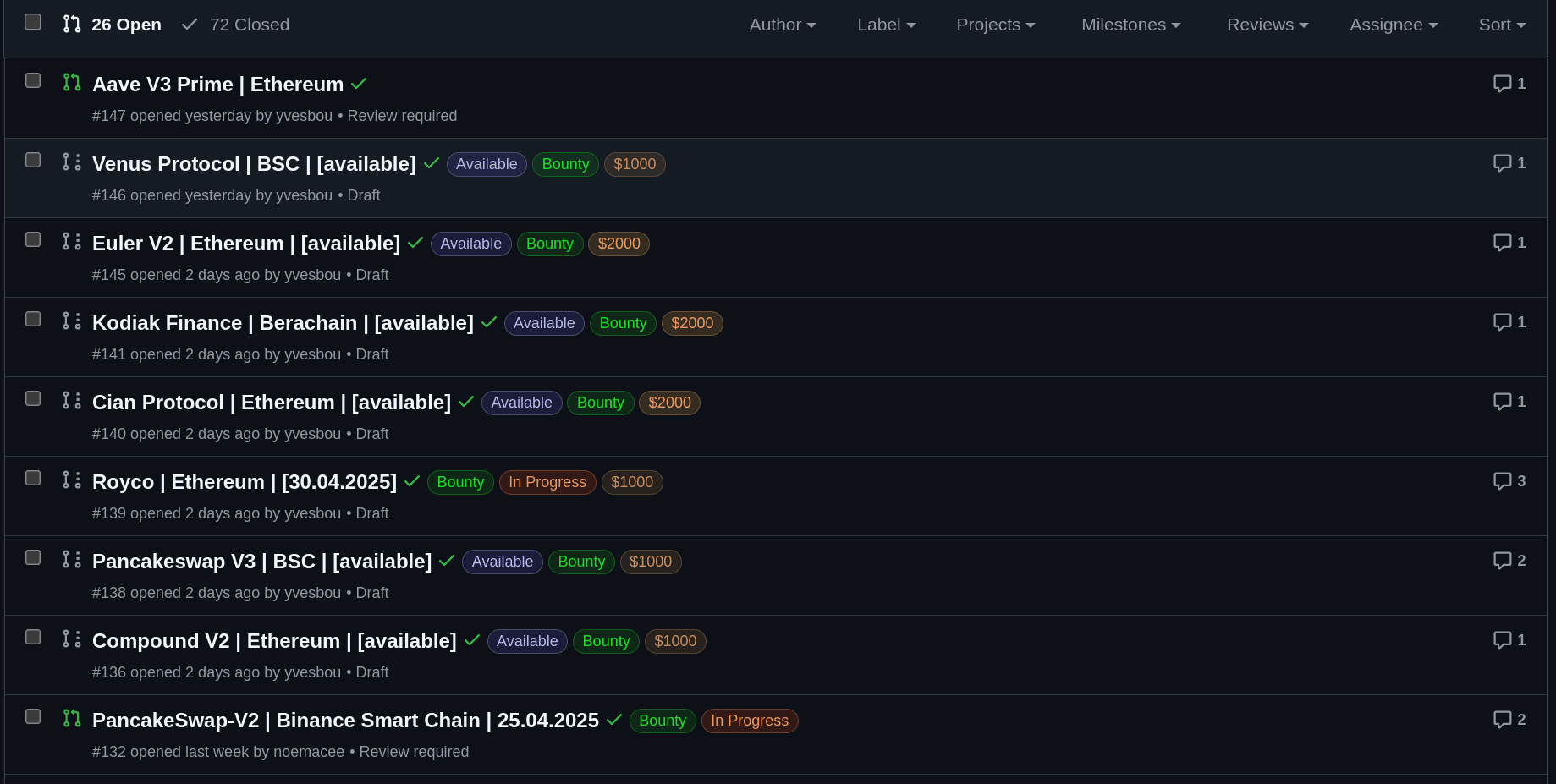Show the 26 Open pull requests
The height and width of the screenshot is (784, 1556).
113,25
